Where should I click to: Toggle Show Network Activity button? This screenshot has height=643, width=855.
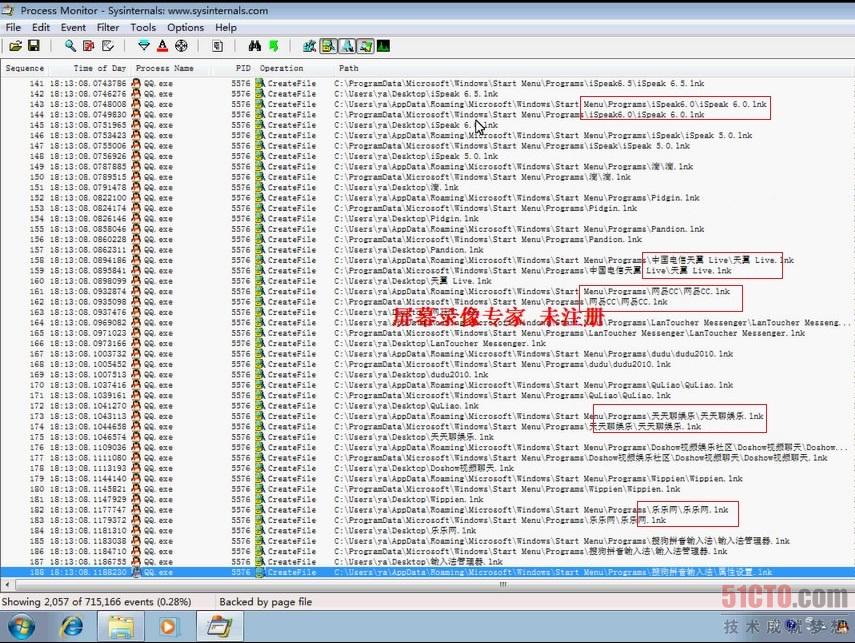347,46
